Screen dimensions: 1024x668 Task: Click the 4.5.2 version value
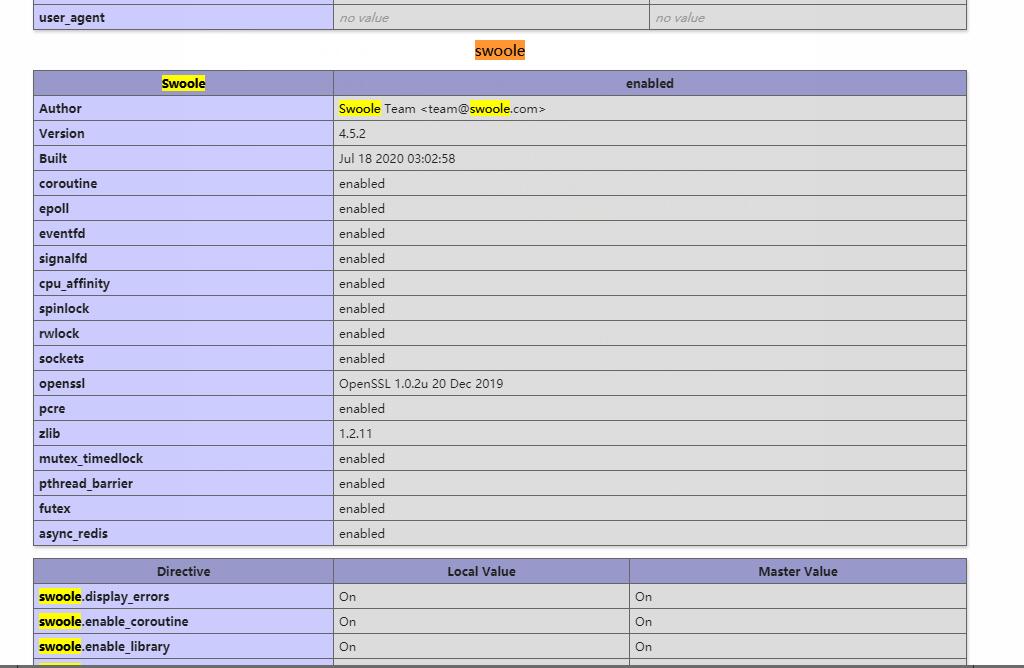coord(352,133)
